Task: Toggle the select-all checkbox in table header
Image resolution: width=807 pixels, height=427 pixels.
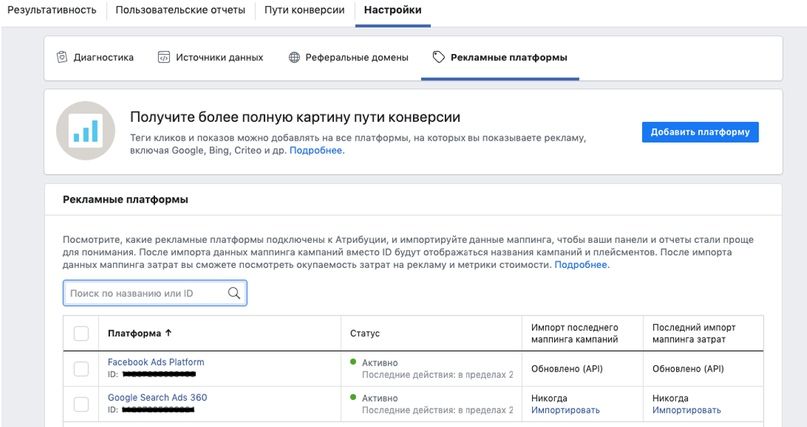Action: pos(81,333)
